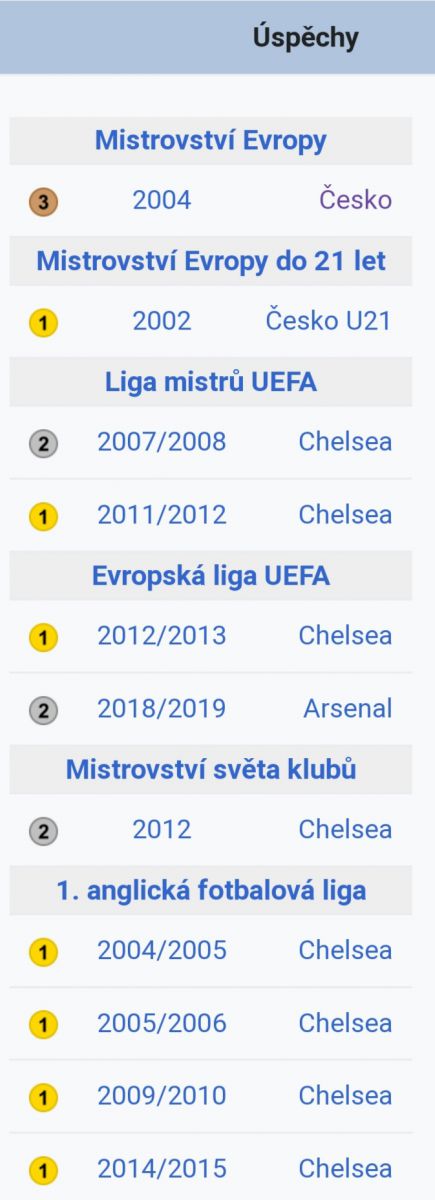Open the 2018/2019 season link

(x=162, y=709)
